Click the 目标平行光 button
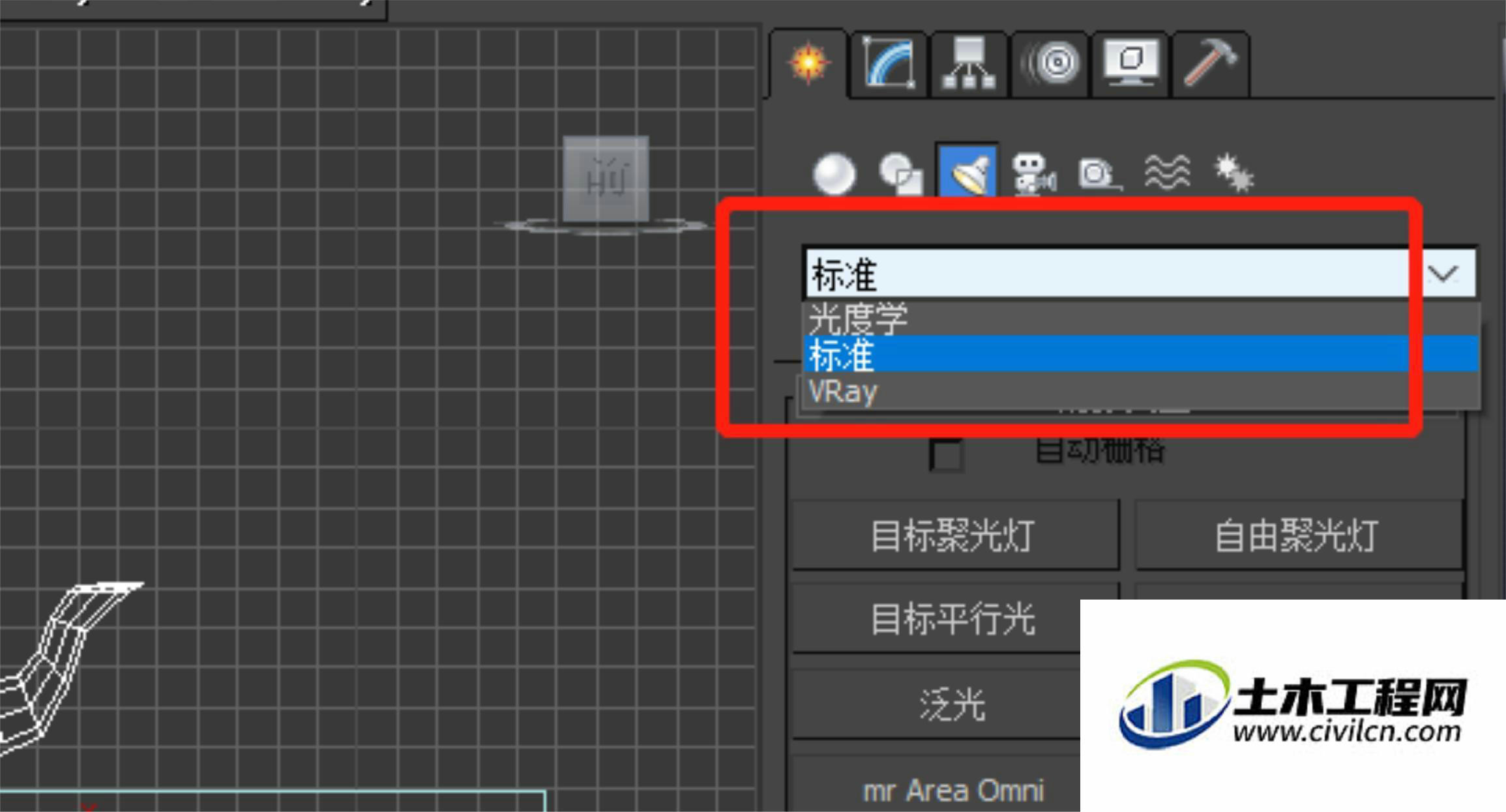Screen dimensions: 1506x812 [x=937, y=618]
